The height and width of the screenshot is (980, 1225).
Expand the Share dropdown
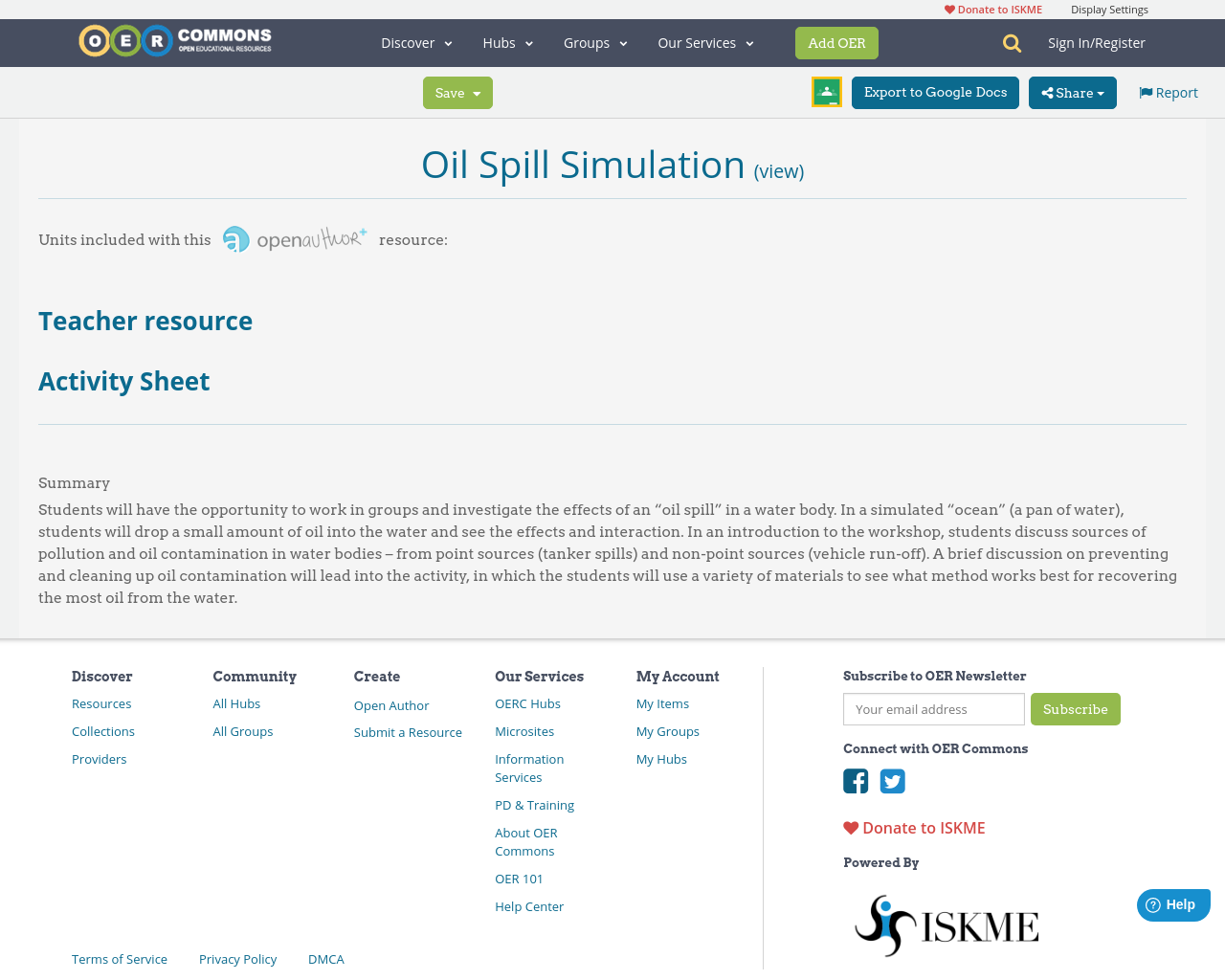[1072, 92]
